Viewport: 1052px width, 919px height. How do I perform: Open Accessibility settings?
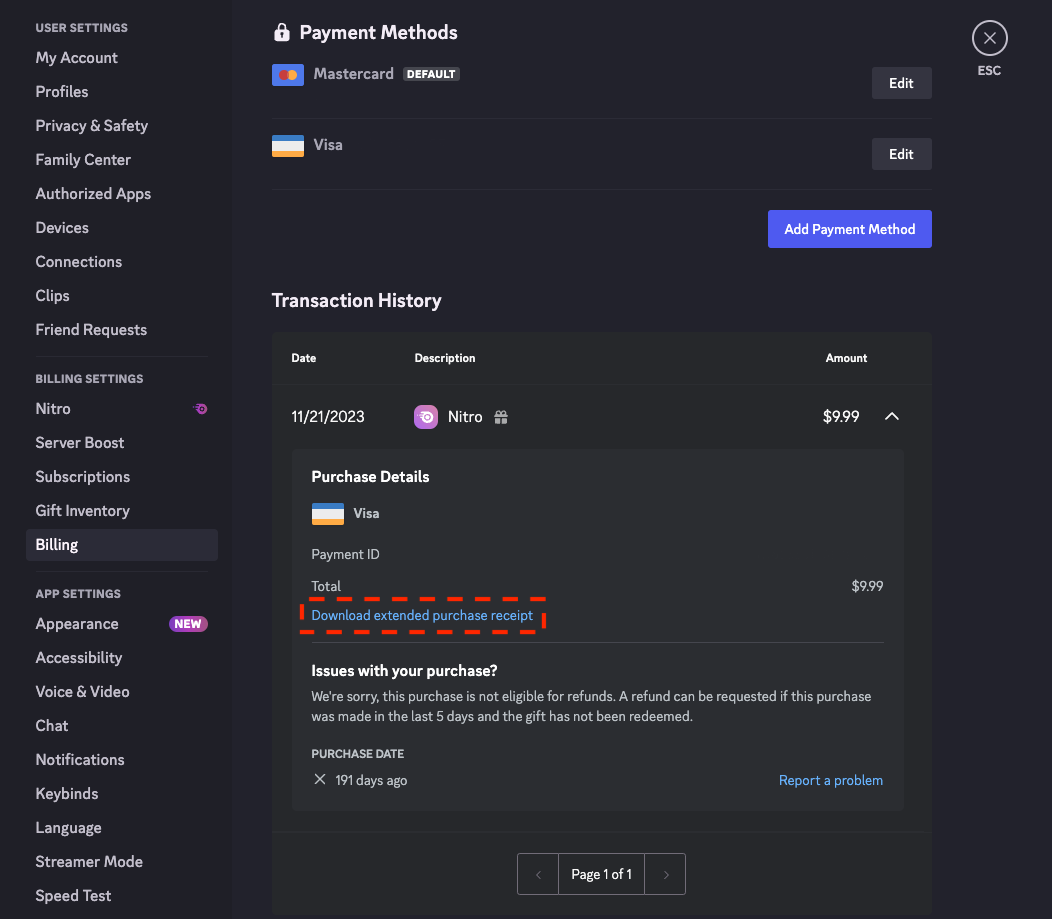click(x=78, y=658)
